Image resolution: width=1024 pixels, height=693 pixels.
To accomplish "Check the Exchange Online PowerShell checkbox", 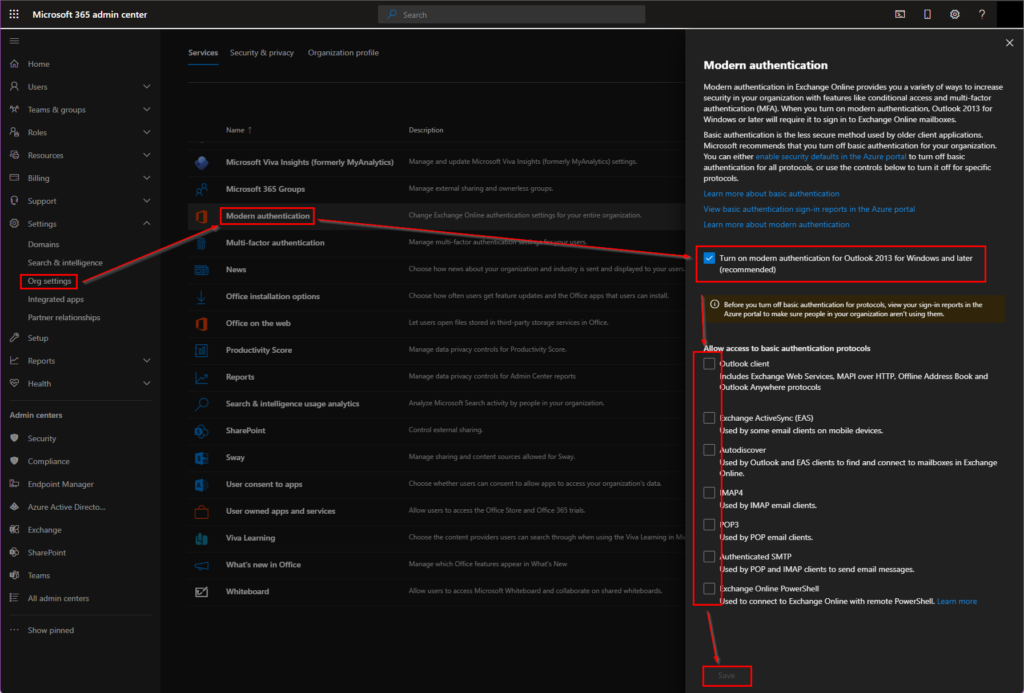I will pyautogui.click(x=709, y=588).
